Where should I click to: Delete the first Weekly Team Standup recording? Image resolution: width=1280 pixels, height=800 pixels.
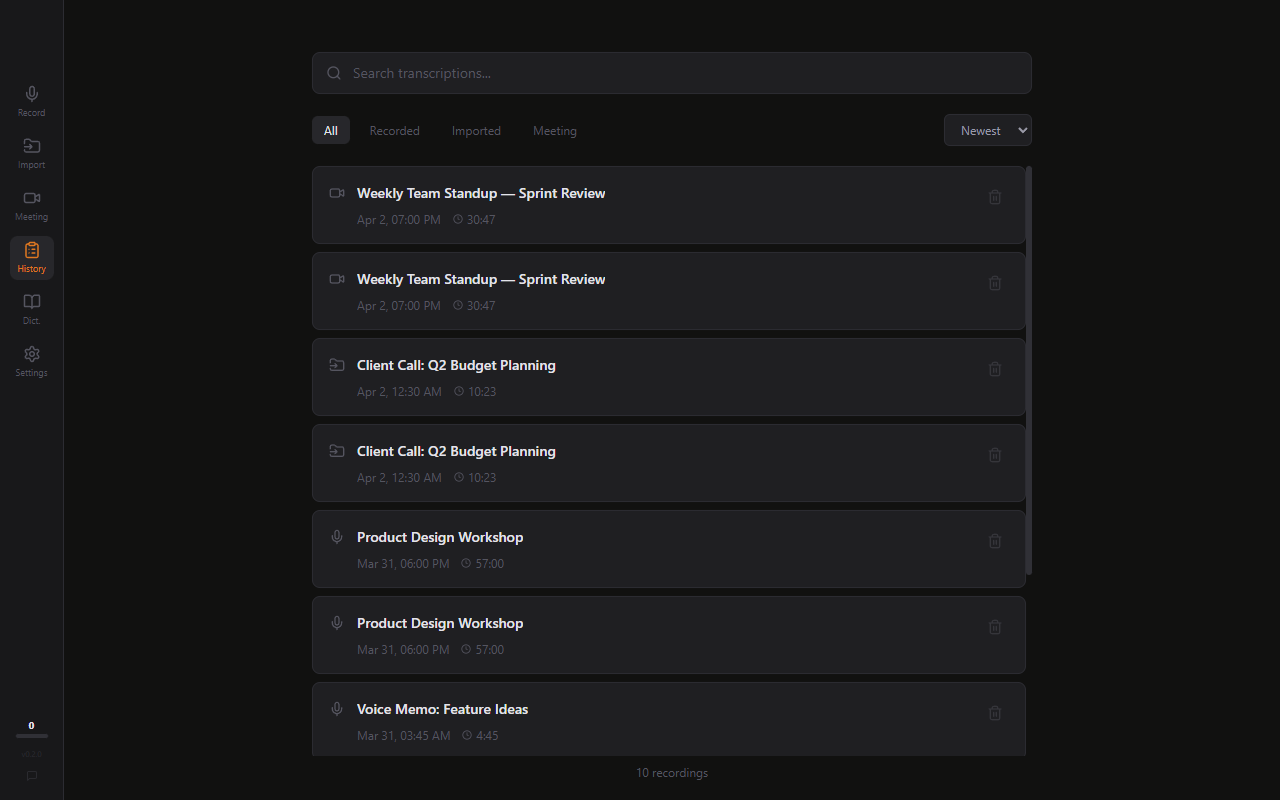(995, 197)
